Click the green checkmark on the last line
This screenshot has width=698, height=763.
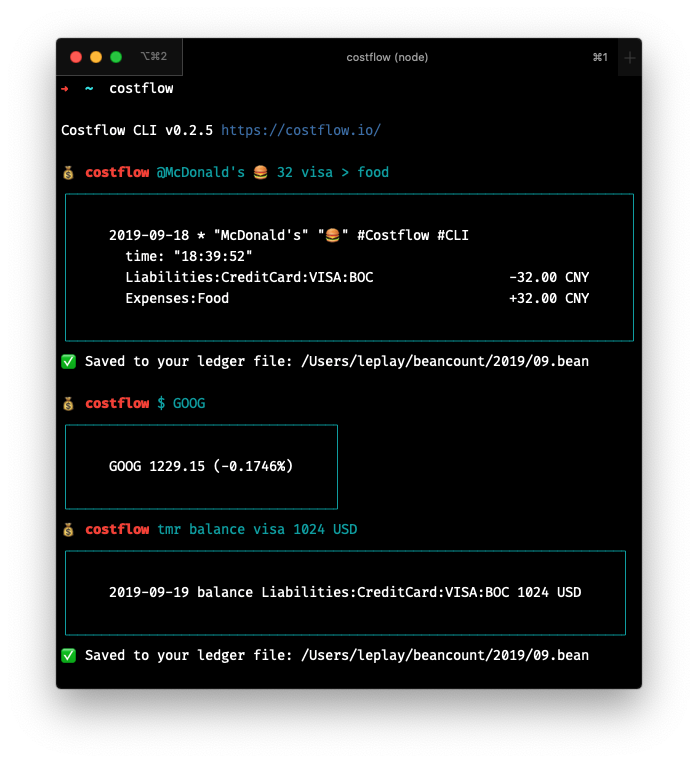[x=69, y=655]
